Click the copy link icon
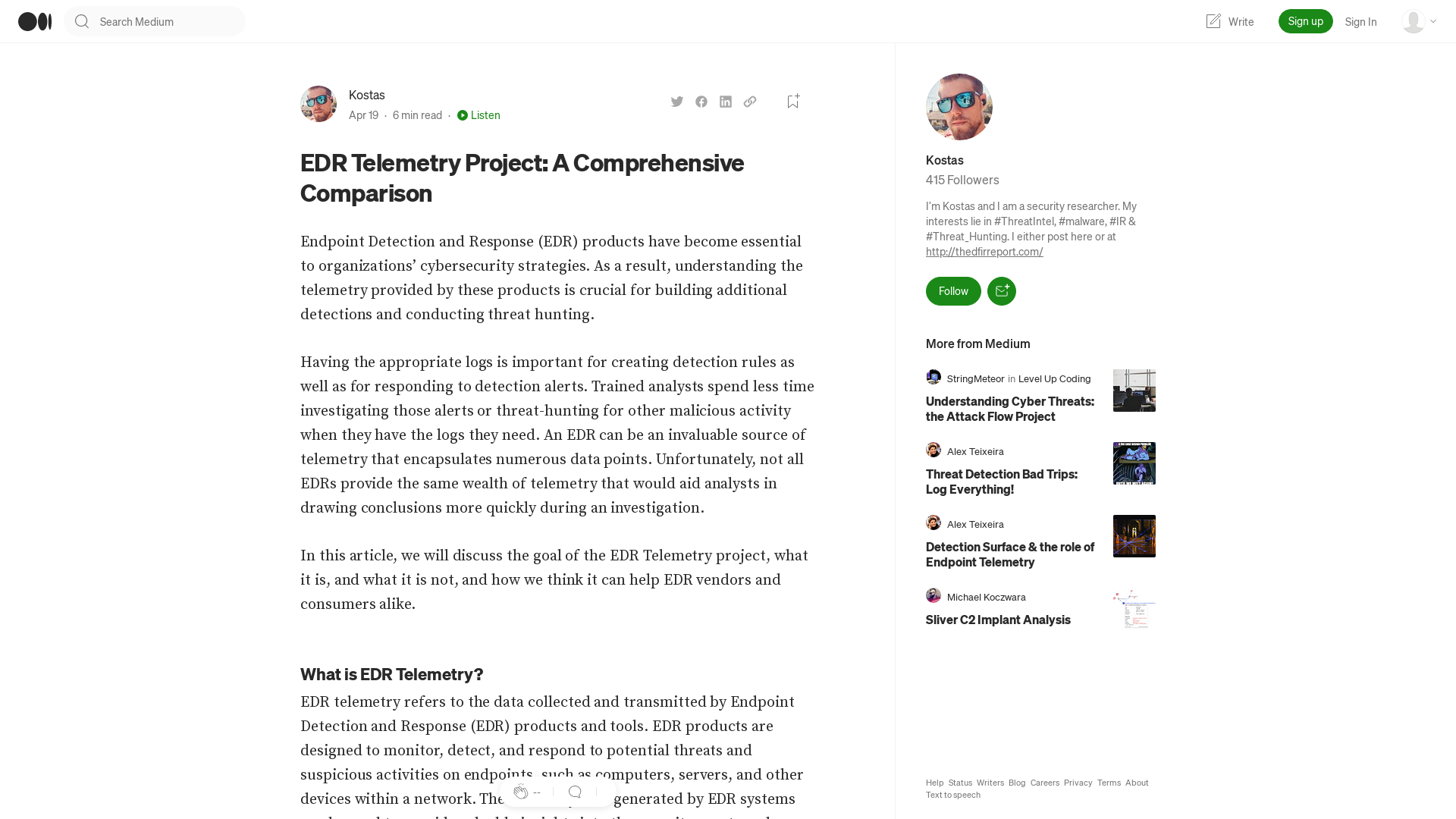The height and width of the screenshot is (819, 1456). tap(750, 101)
